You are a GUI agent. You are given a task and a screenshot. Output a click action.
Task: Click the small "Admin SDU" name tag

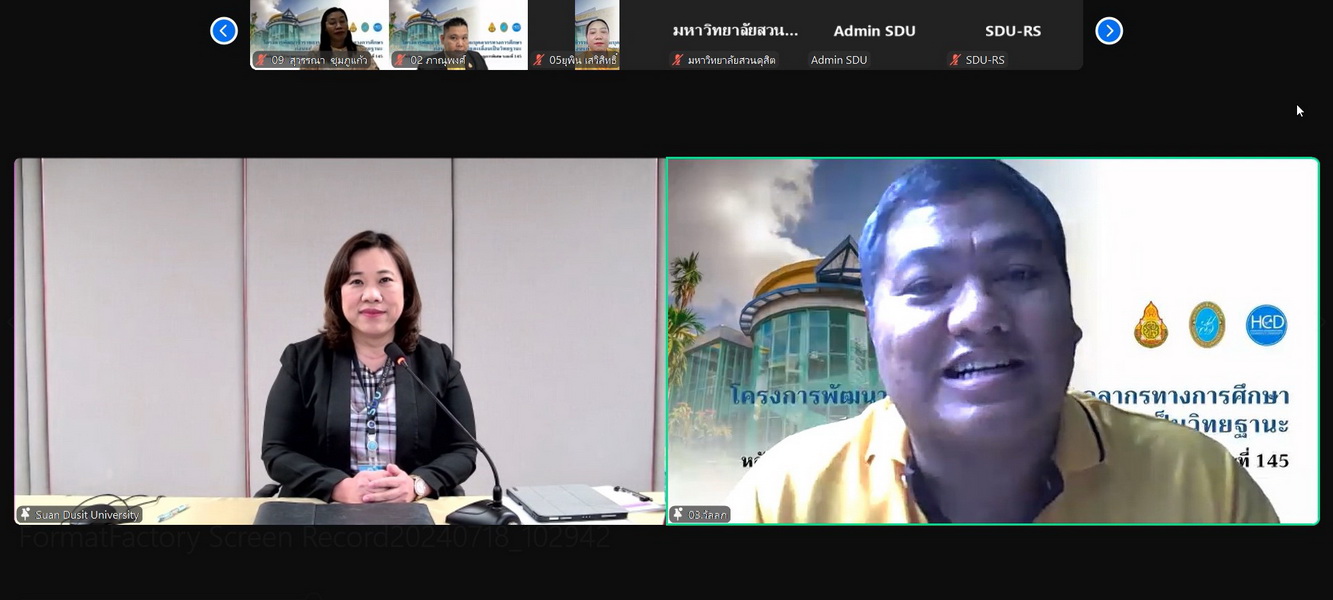click(839, 60)
